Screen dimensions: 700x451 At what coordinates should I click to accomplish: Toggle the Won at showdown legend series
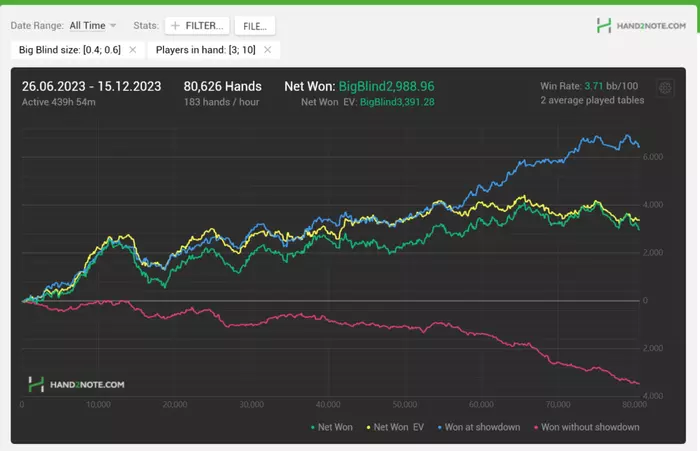pos(479,427)
